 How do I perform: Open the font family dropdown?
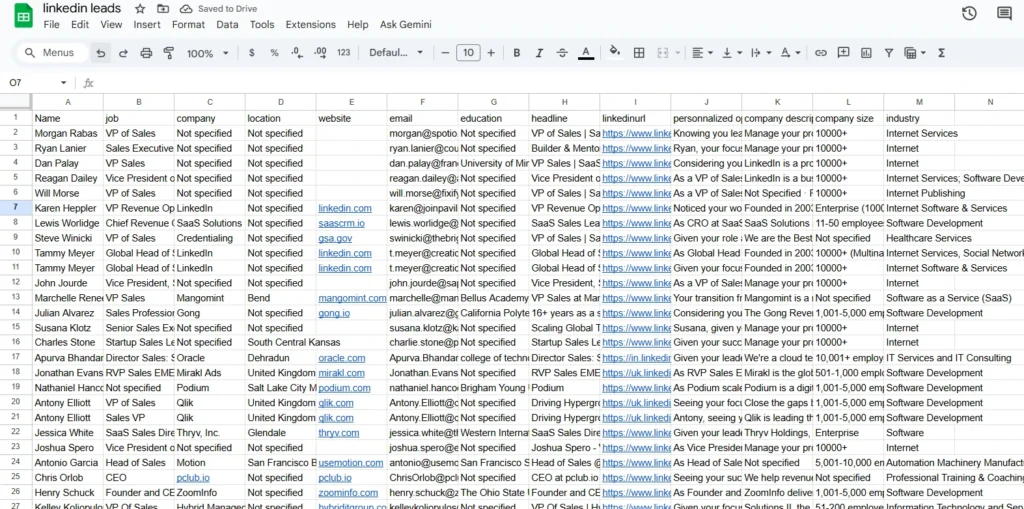click(x=396, y=53)
